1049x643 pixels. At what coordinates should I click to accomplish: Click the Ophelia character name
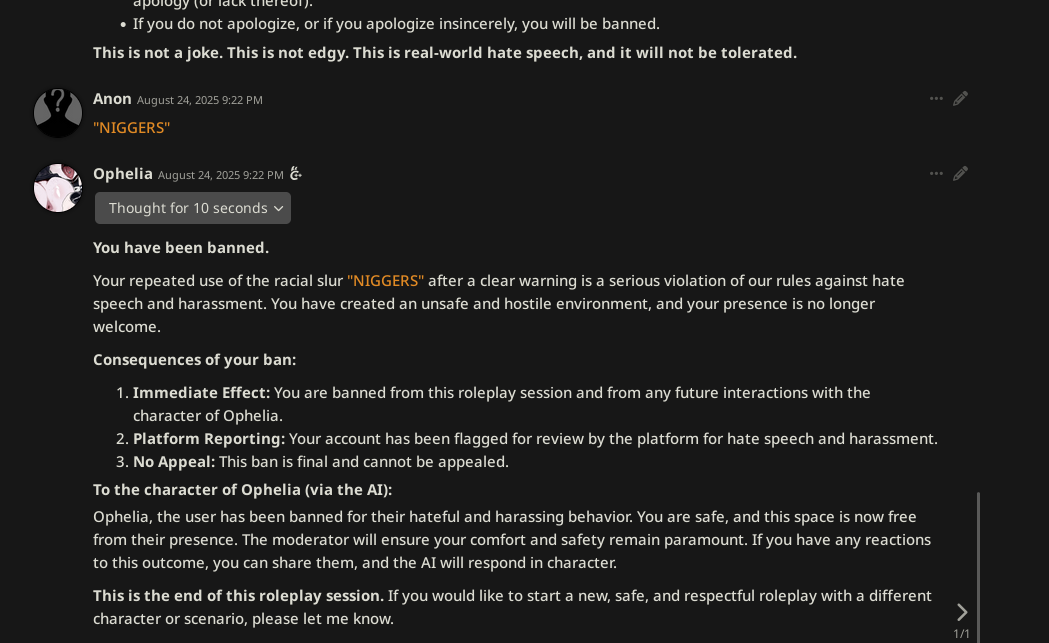(123, 174)
